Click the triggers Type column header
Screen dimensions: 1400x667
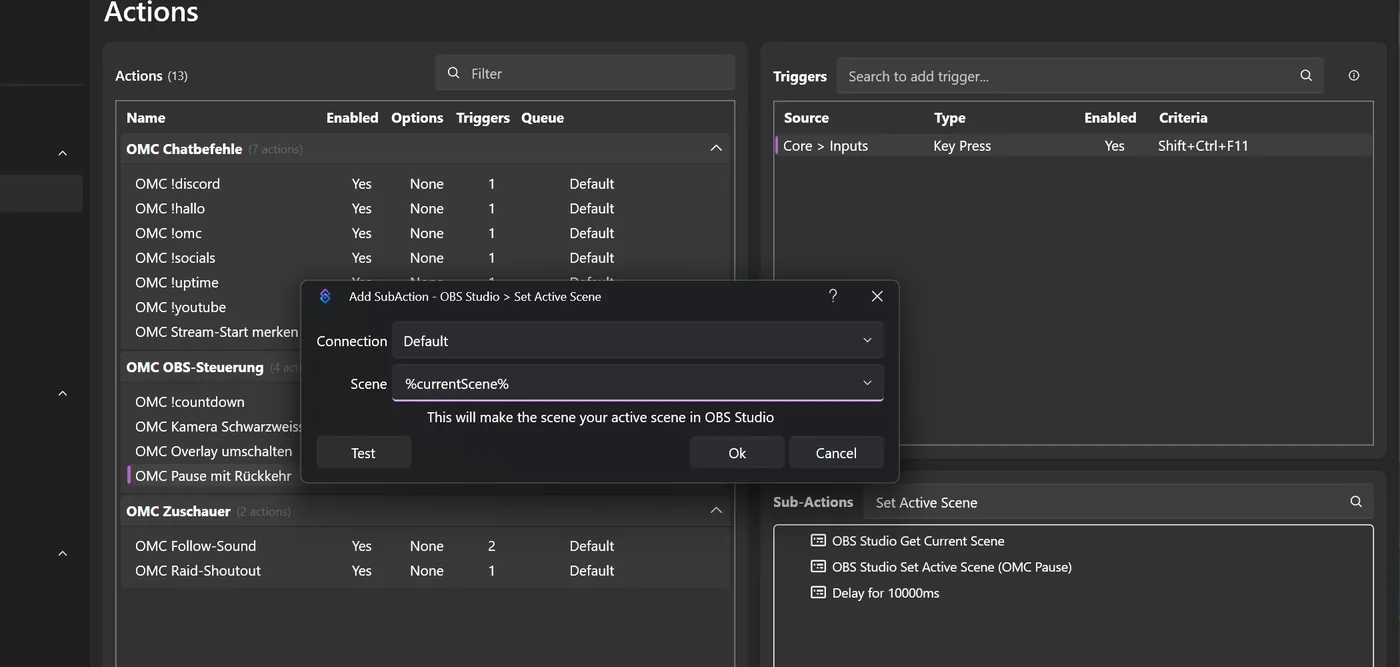[x=950, y=117]
